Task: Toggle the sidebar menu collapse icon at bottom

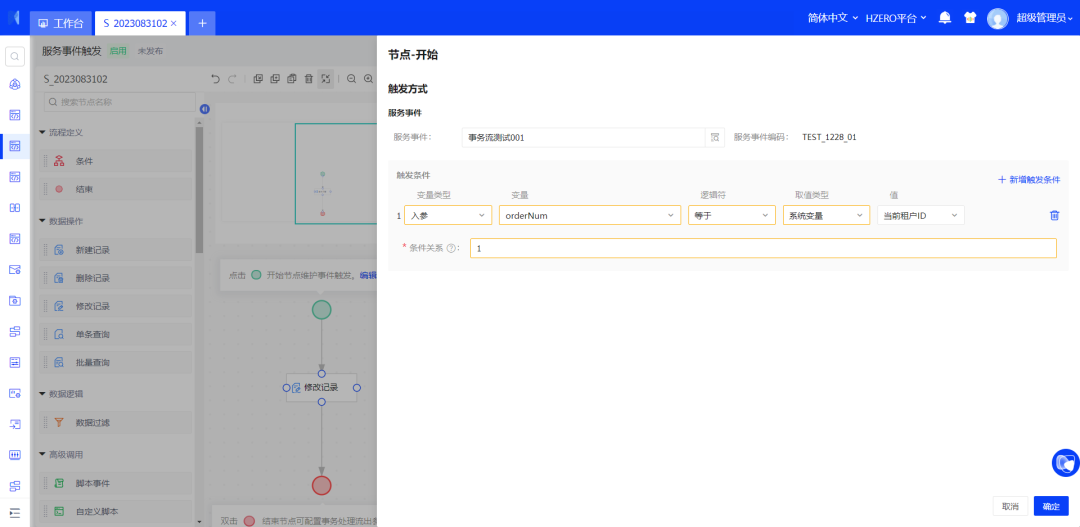Action: [x=14, y=512]
